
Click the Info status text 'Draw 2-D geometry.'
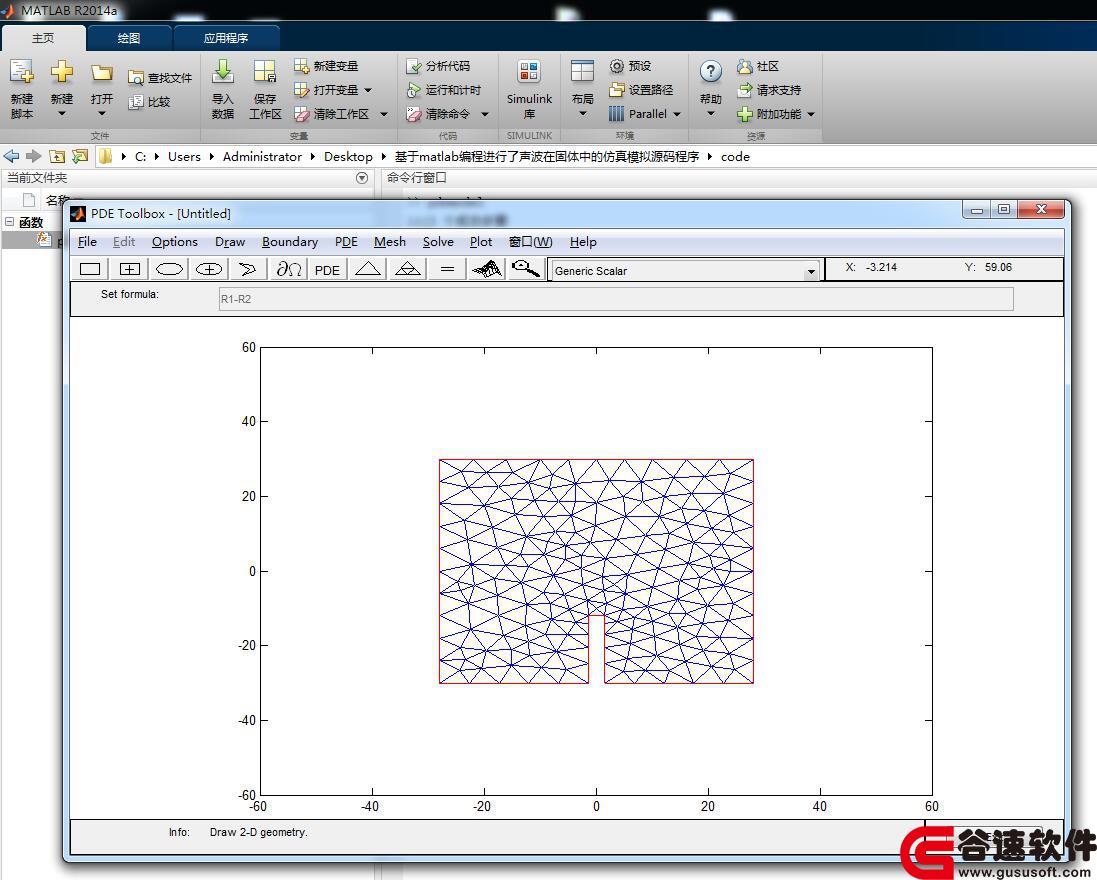click(259, 832)
